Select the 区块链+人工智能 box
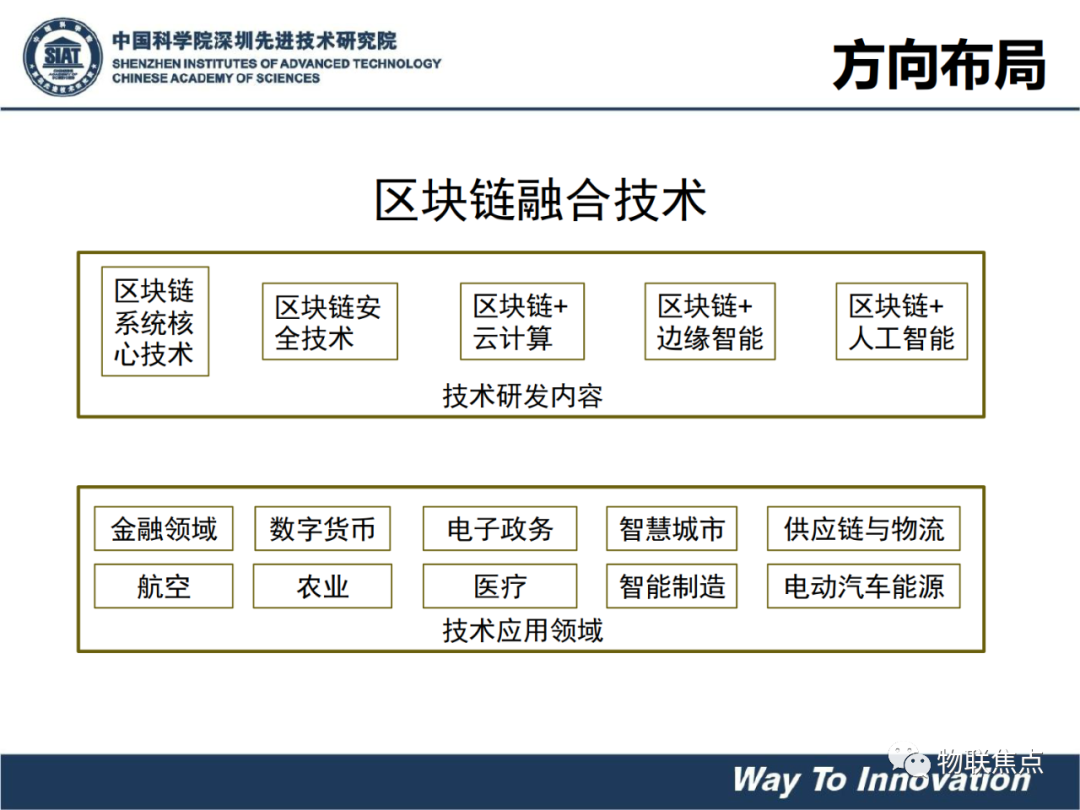This screenshot has height=810, width=1080. [x=902, y=322]
